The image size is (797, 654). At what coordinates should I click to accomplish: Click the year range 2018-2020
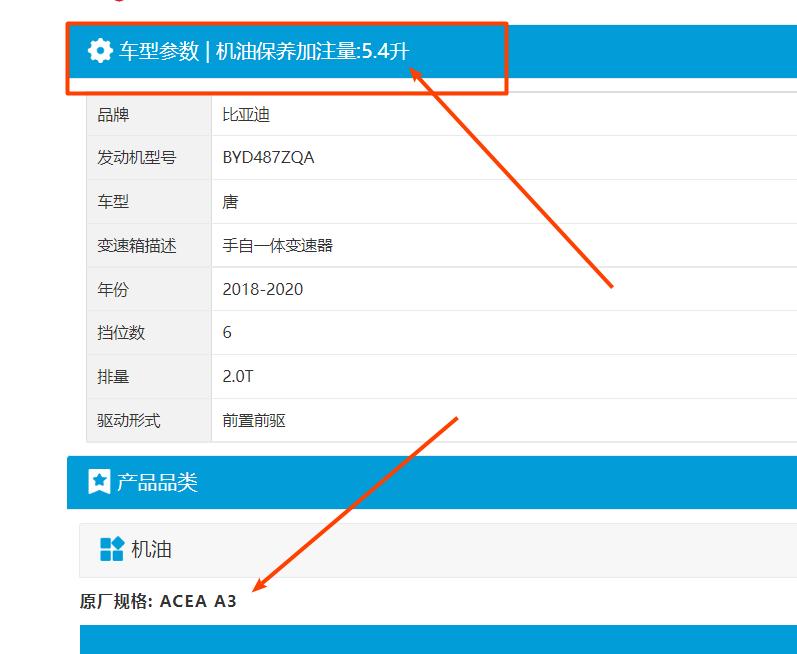coord(263,289)
